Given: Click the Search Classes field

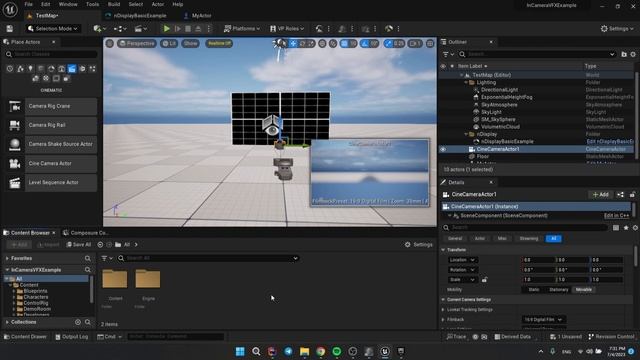Looking at the screenshot, I should click(x=51, y=54).
